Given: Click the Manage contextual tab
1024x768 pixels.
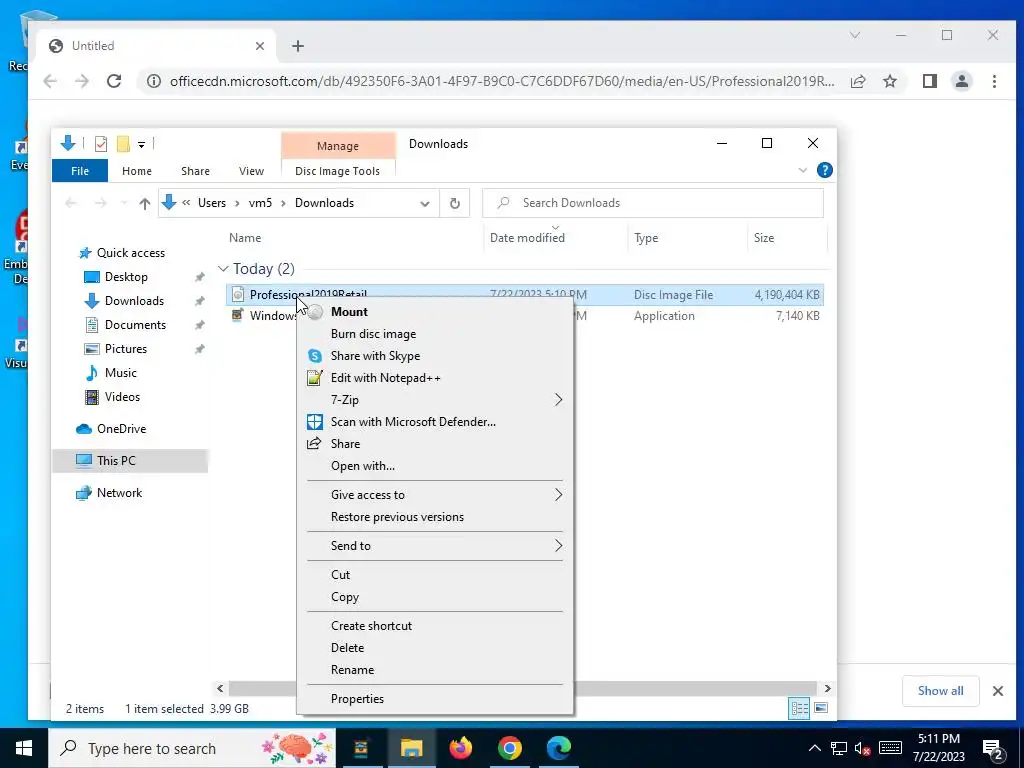Looking at the screenshot, I should tap(338, 146).
